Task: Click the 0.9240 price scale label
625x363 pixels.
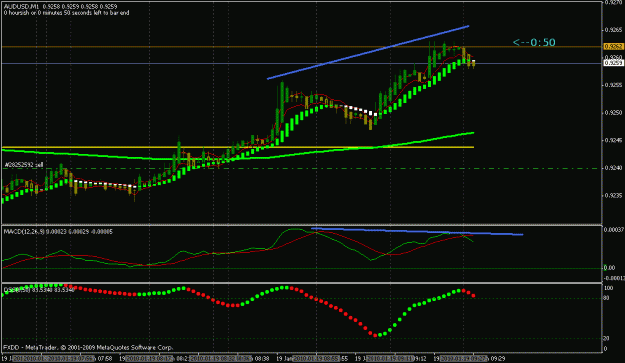Action: pyautogui.click(x=613, y=168)
